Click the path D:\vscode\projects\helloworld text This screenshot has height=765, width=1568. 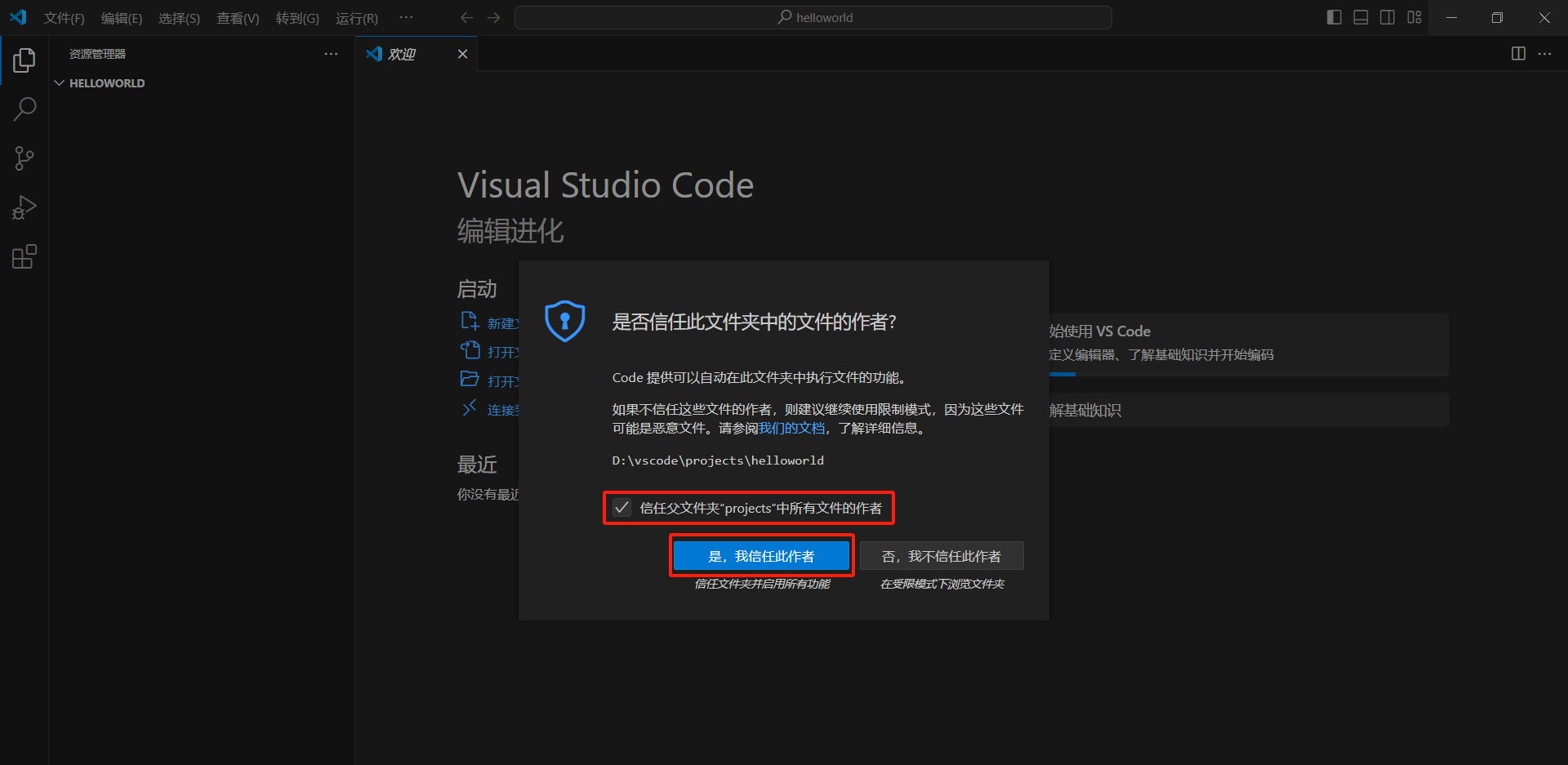718,460
